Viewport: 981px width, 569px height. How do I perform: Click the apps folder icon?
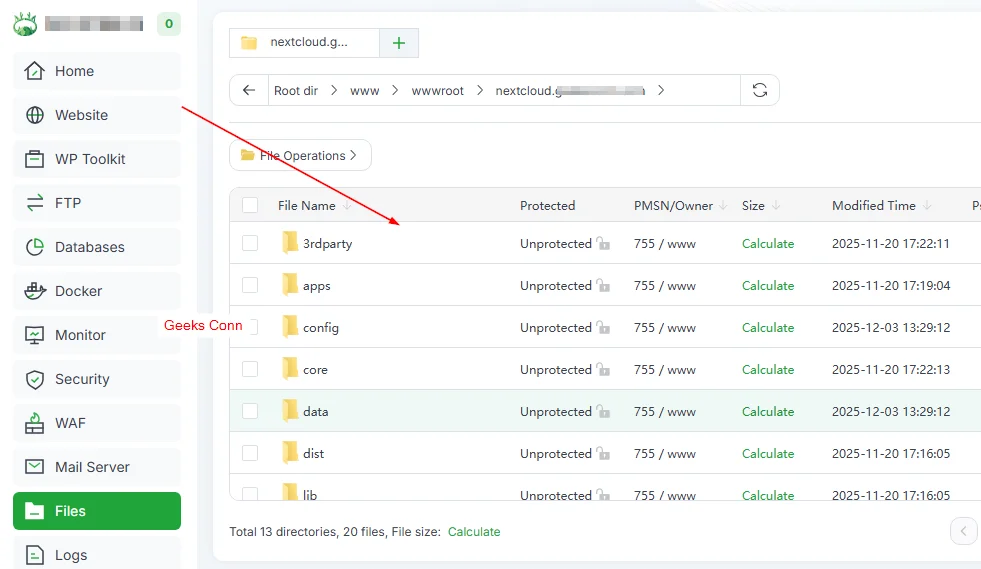[x=289, y=285]
